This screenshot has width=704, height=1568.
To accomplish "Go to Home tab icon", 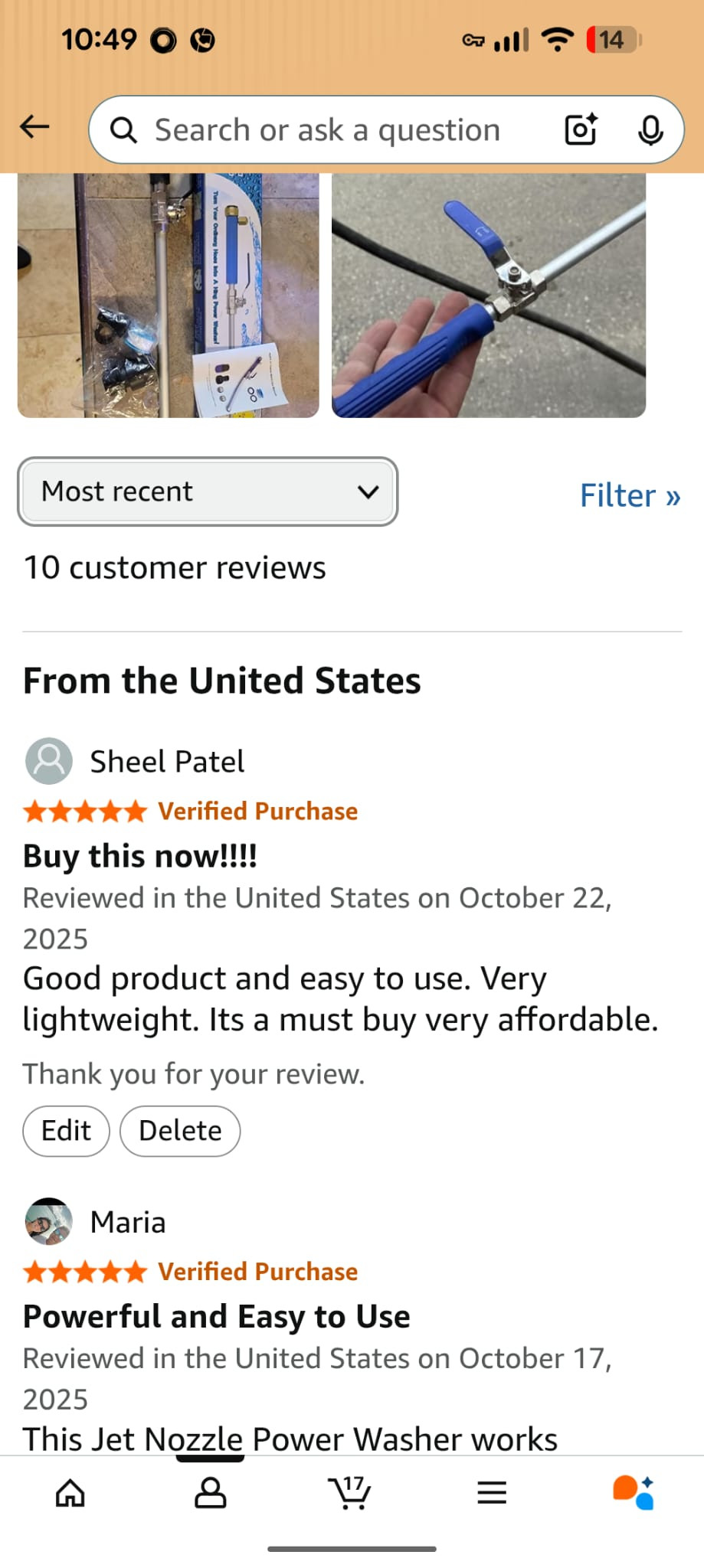I will (x=70, y=1492).
